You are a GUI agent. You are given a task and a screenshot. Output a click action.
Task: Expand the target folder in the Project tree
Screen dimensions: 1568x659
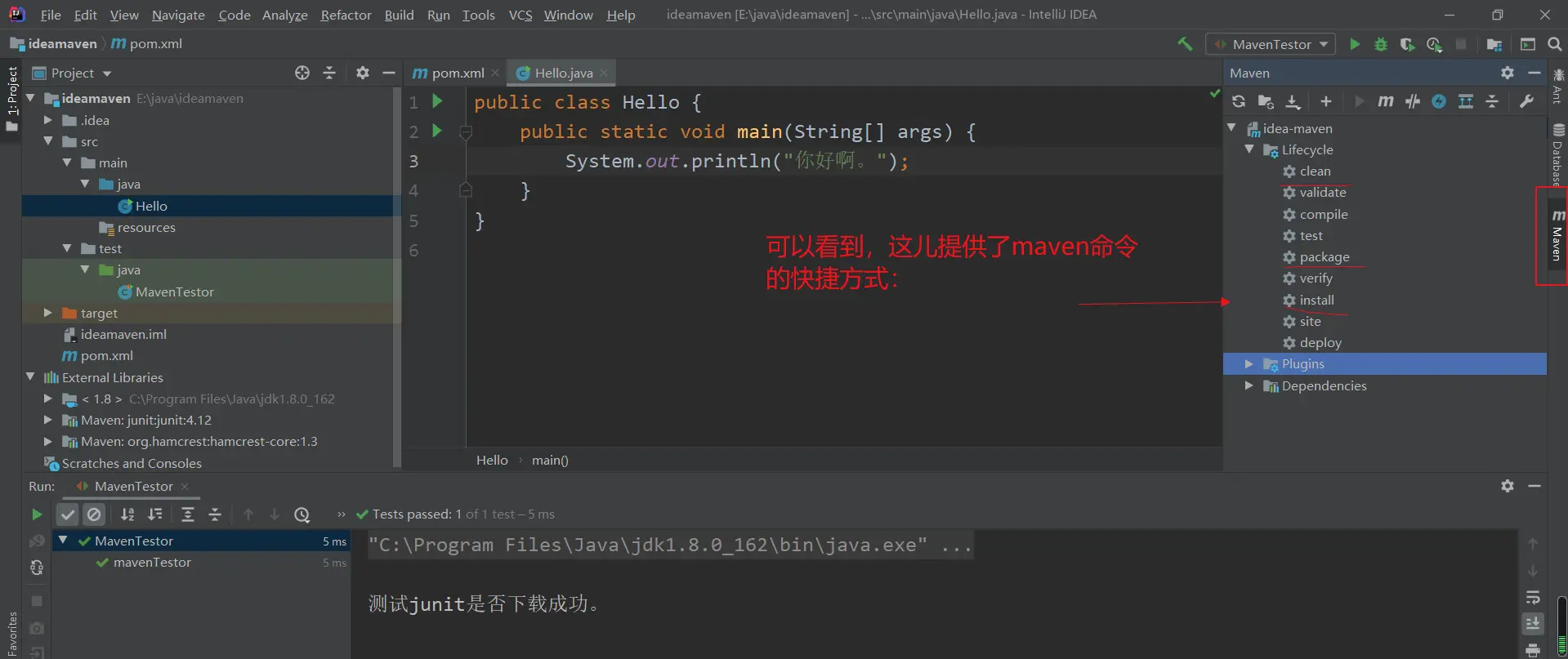pos(48,313)
